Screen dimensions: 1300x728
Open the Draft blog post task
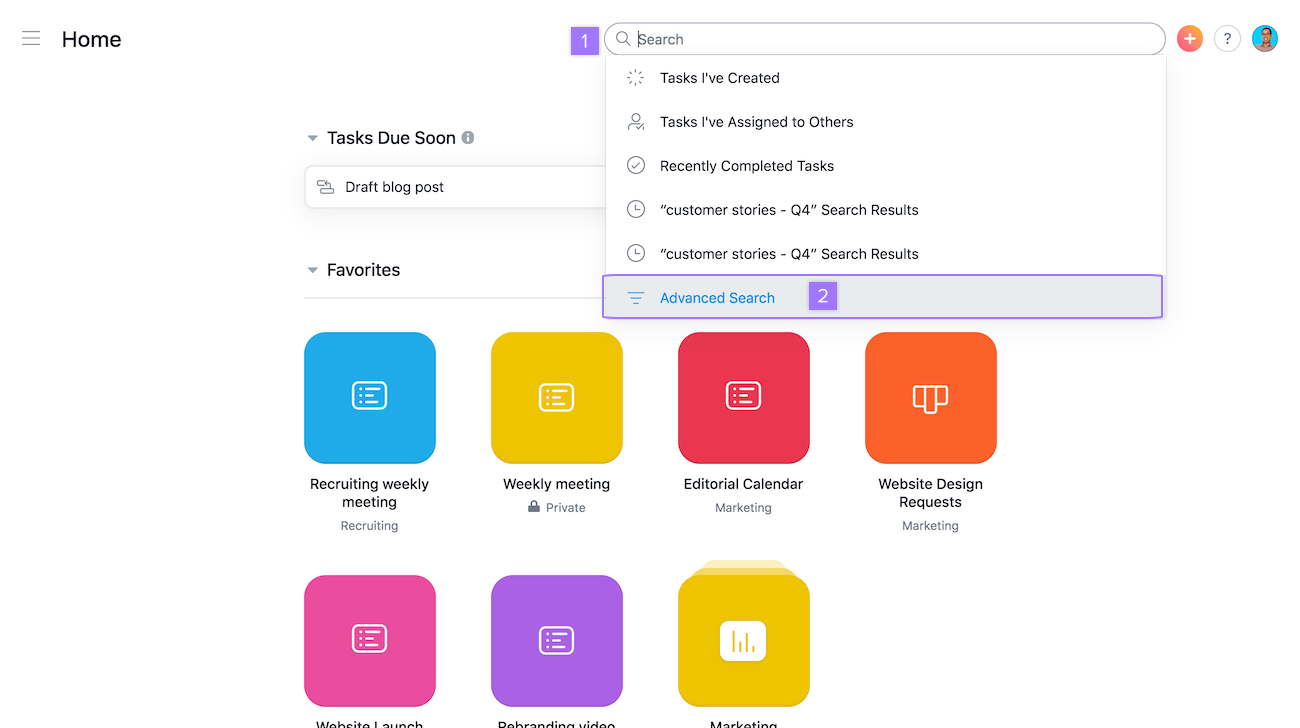(455, 187)
